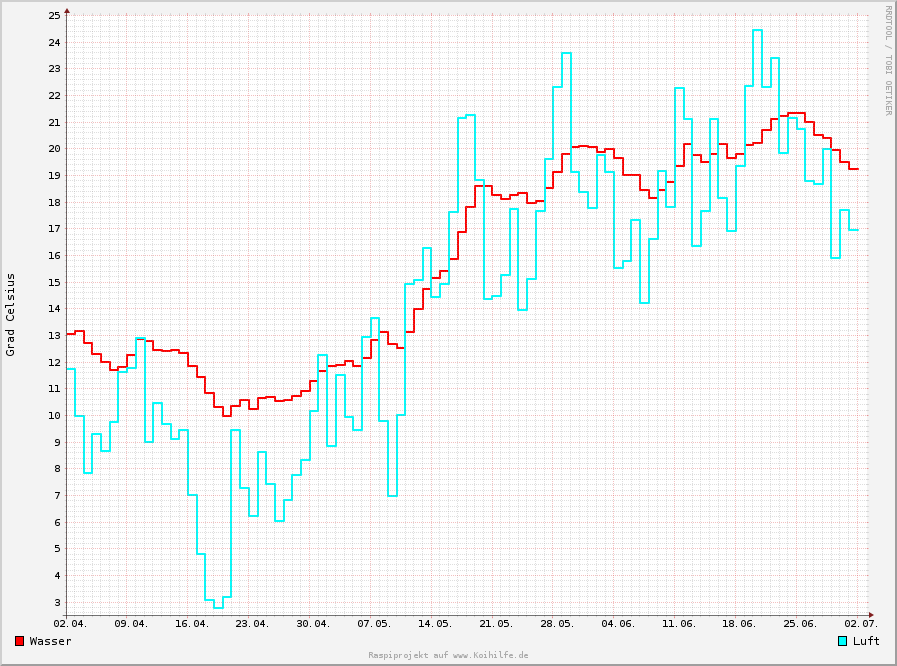Click the cyan Luft legend swatch
This screenshot has height=666, width=897.
pyautogui.click(x=843, y=641)
